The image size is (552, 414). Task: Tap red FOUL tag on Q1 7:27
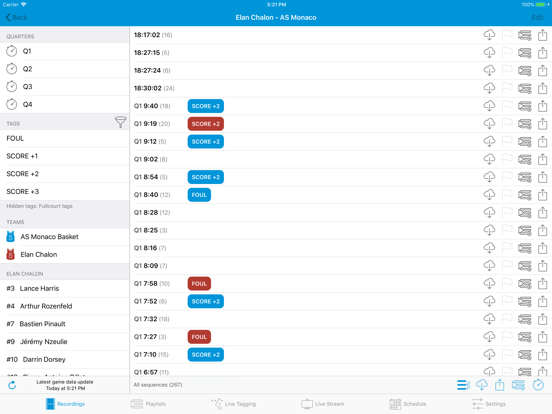tap(199, 337)
